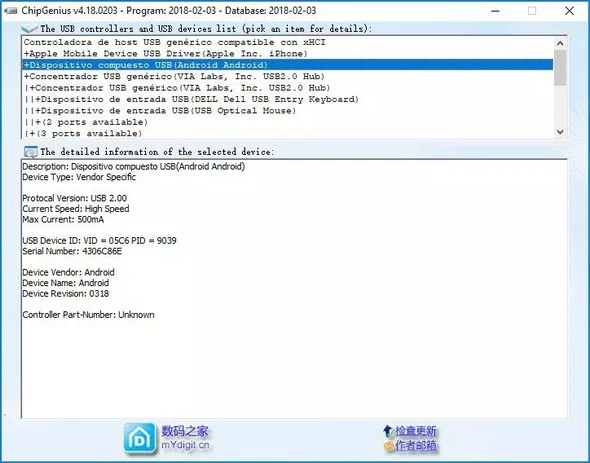Image resolution: width=590 pixels, height=463 pixels.
Task: Click the device list scroll up arrow
Action: pos(560,43)
